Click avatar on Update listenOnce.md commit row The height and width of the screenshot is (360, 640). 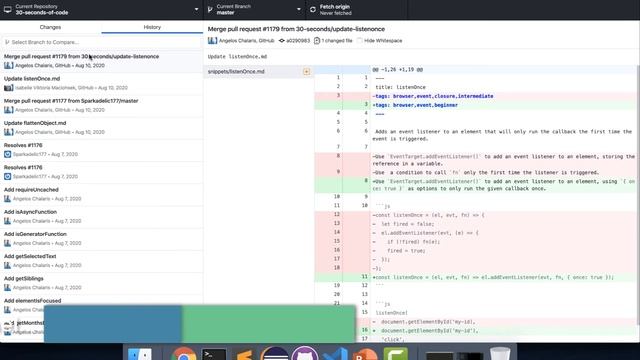coord(9,88)
